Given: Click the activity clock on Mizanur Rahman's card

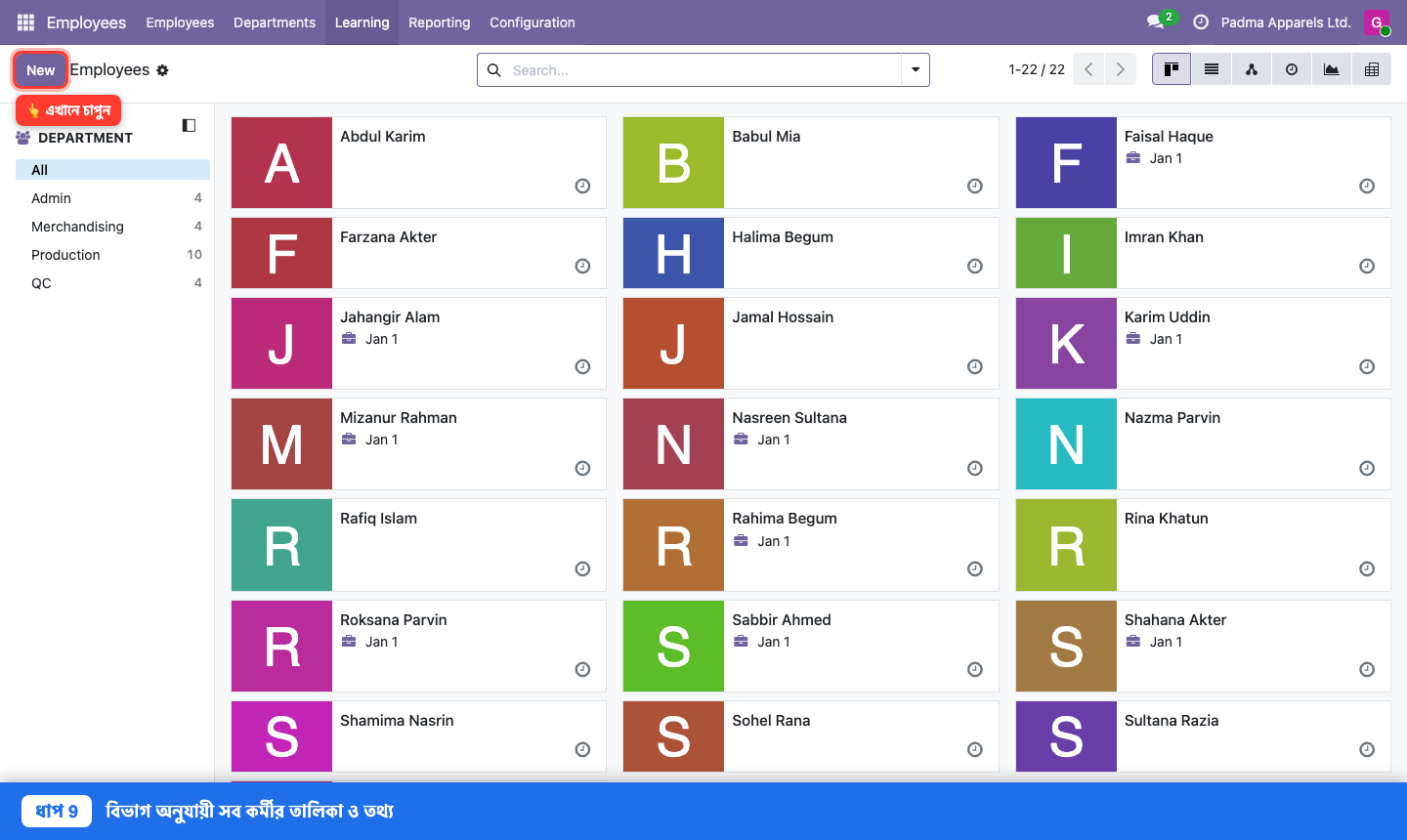Looking at the screenshot, I should click(x=583, y=468).
